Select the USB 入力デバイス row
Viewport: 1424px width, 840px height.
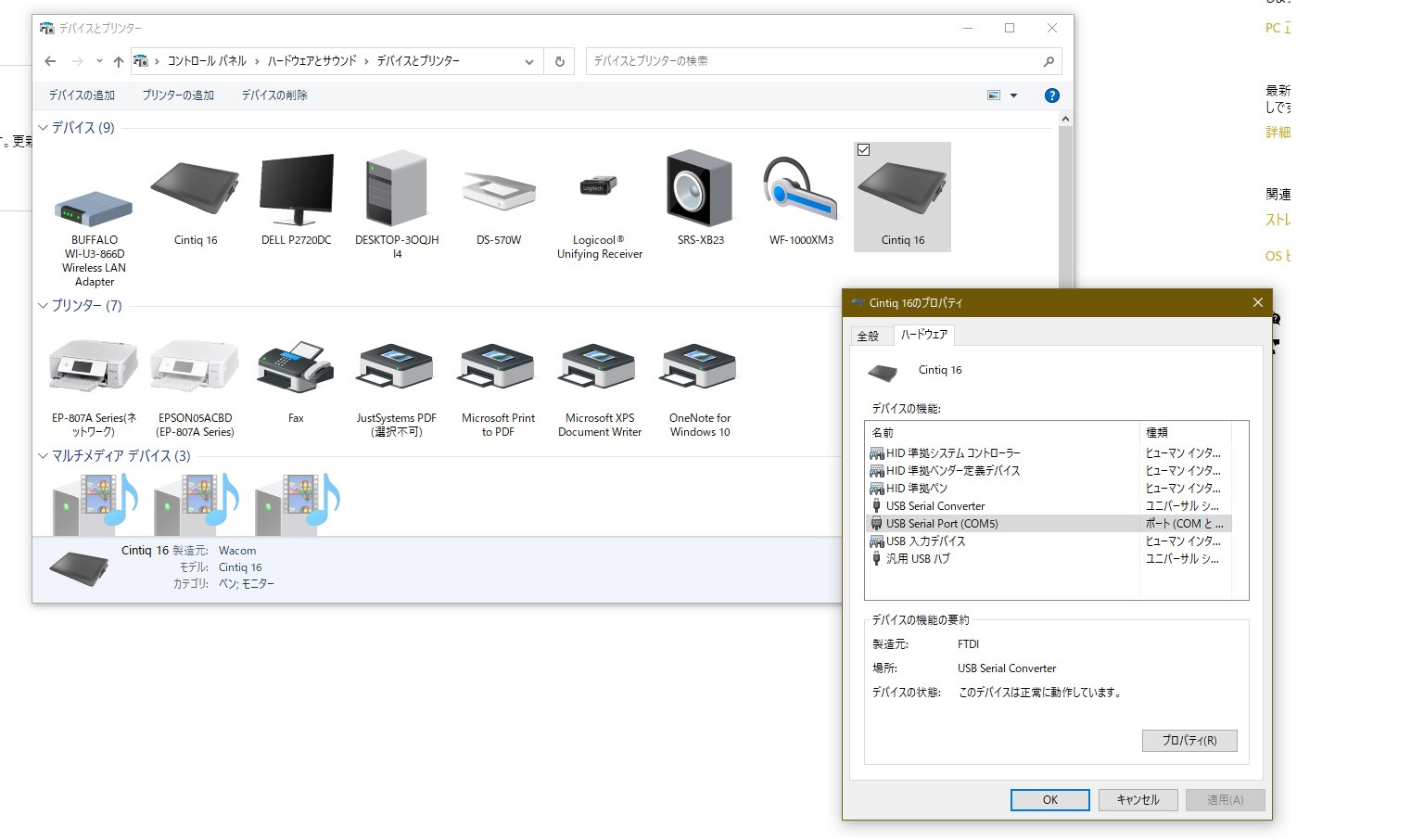click(1048, 541)
